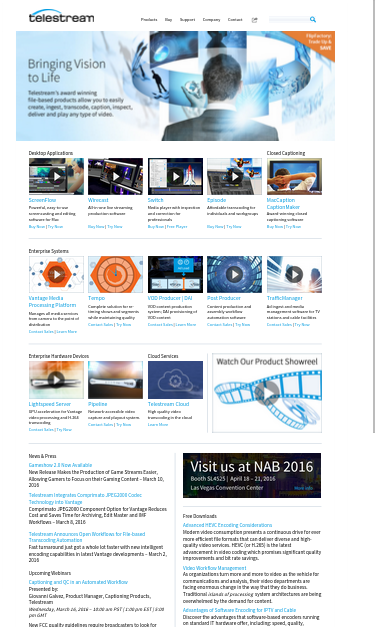The image size is (375, 627).
Task: Click Try Now under Wirecast
Action: tap(115, 227)
